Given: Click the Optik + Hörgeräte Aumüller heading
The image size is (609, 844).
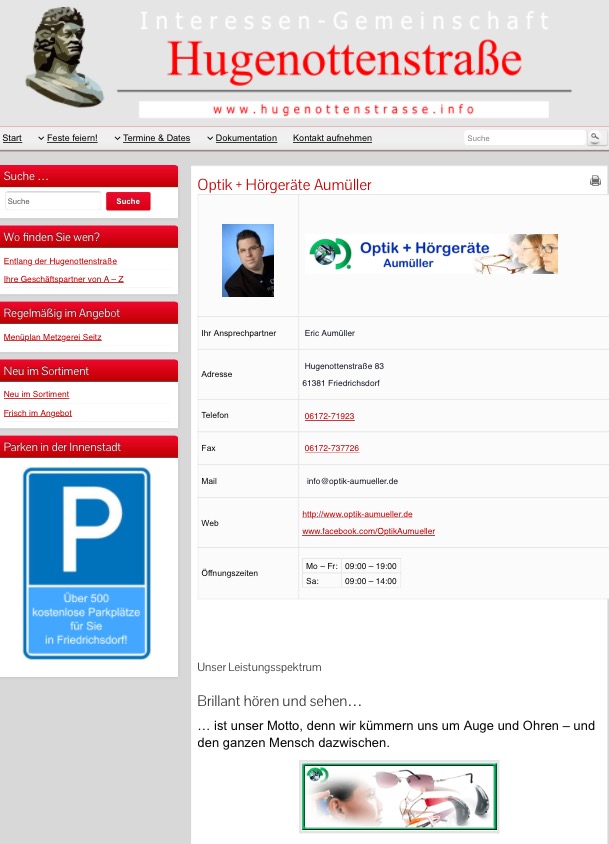Looking at the screenshot, I should (x=284, y=185).
